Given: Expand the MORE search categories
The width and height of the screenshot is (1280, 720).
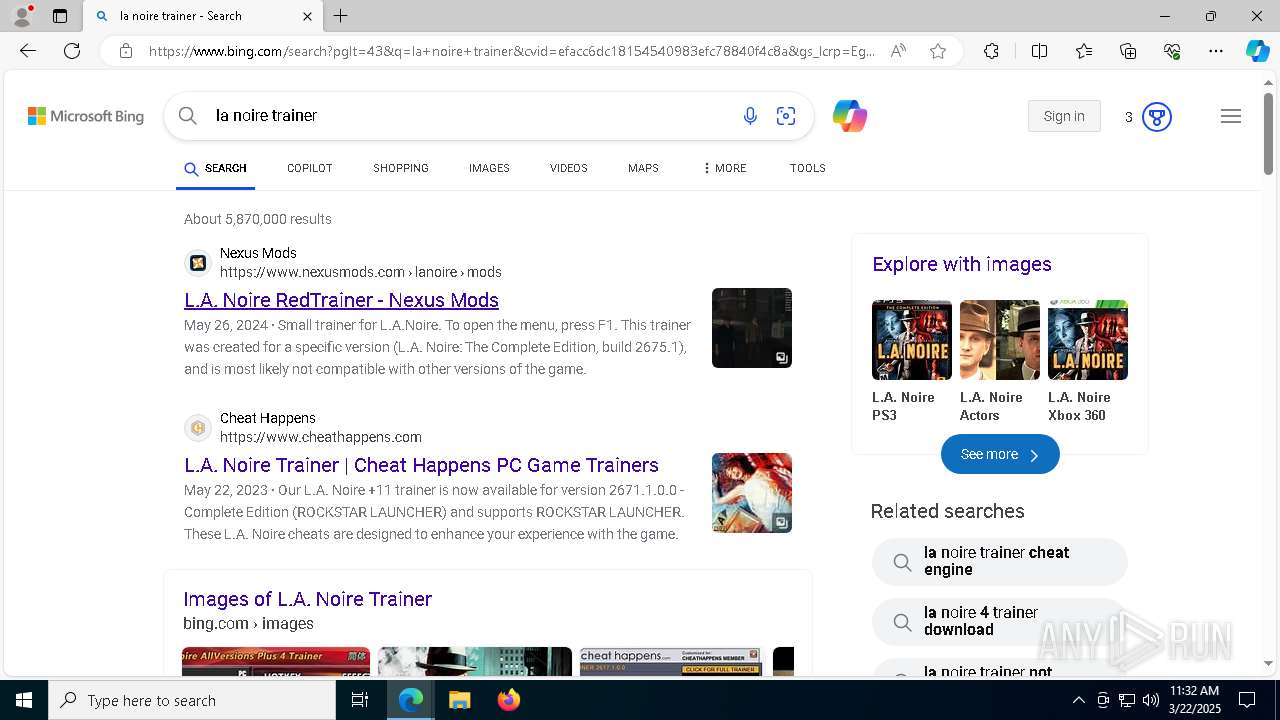Looking at the screenshot, I should pos(725,168).
